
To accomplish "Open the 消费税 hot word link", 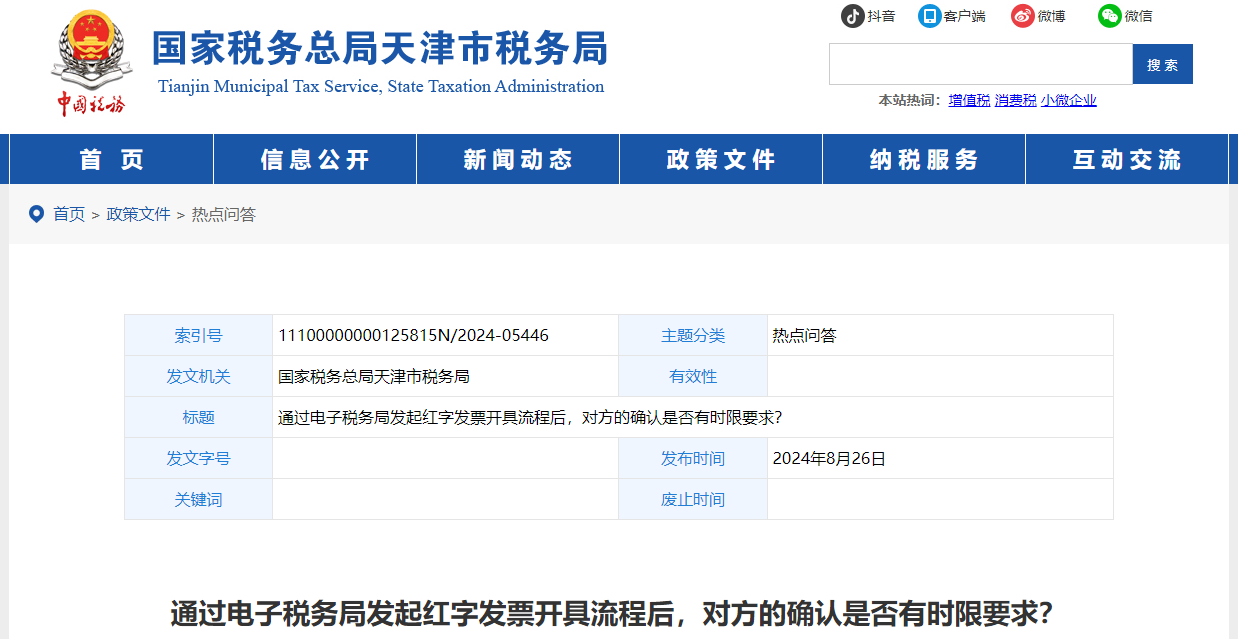I will (1015, 99).
